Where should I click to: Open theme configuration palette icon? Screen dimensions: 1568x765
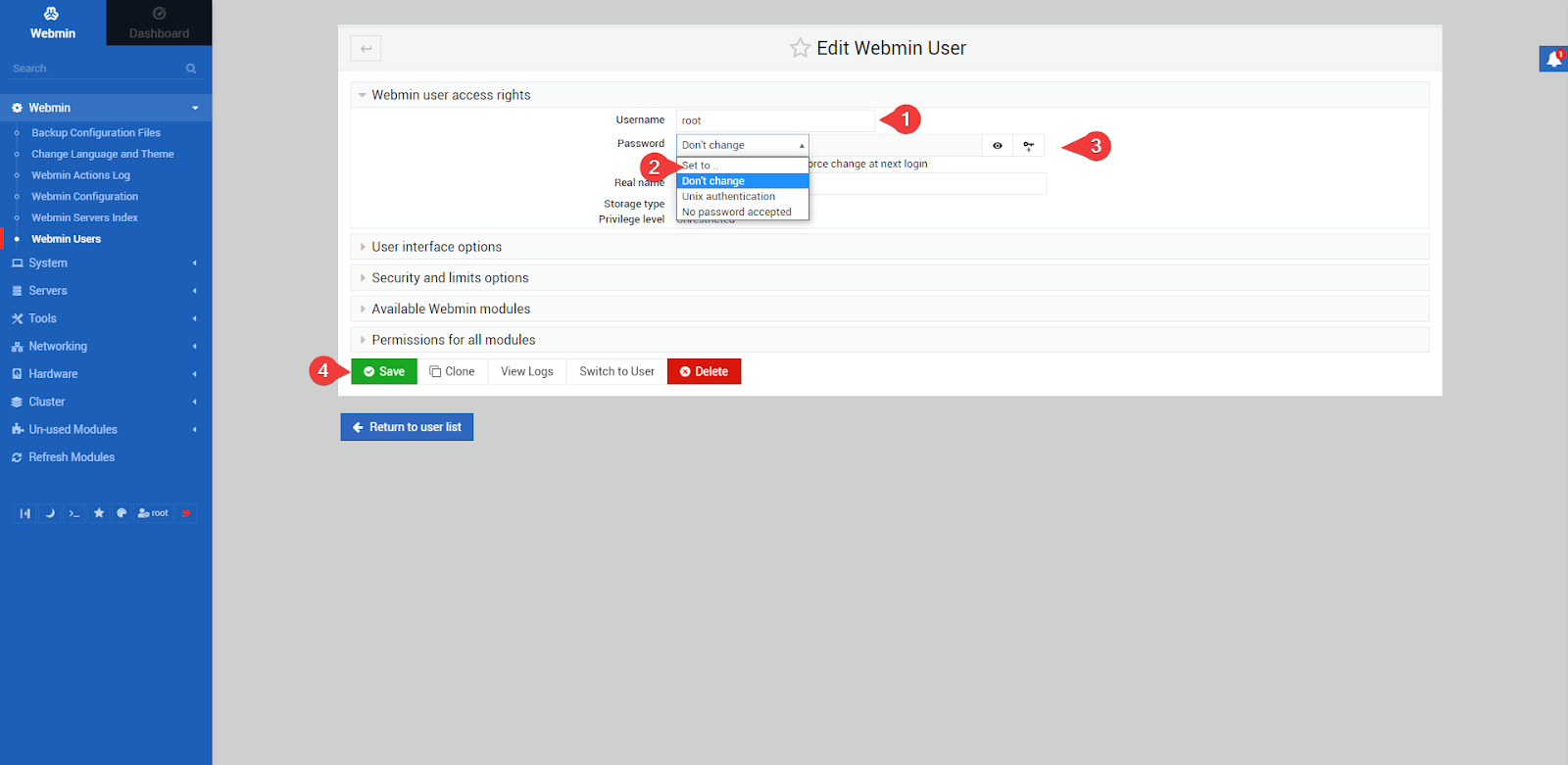click(x=122, y=513)
